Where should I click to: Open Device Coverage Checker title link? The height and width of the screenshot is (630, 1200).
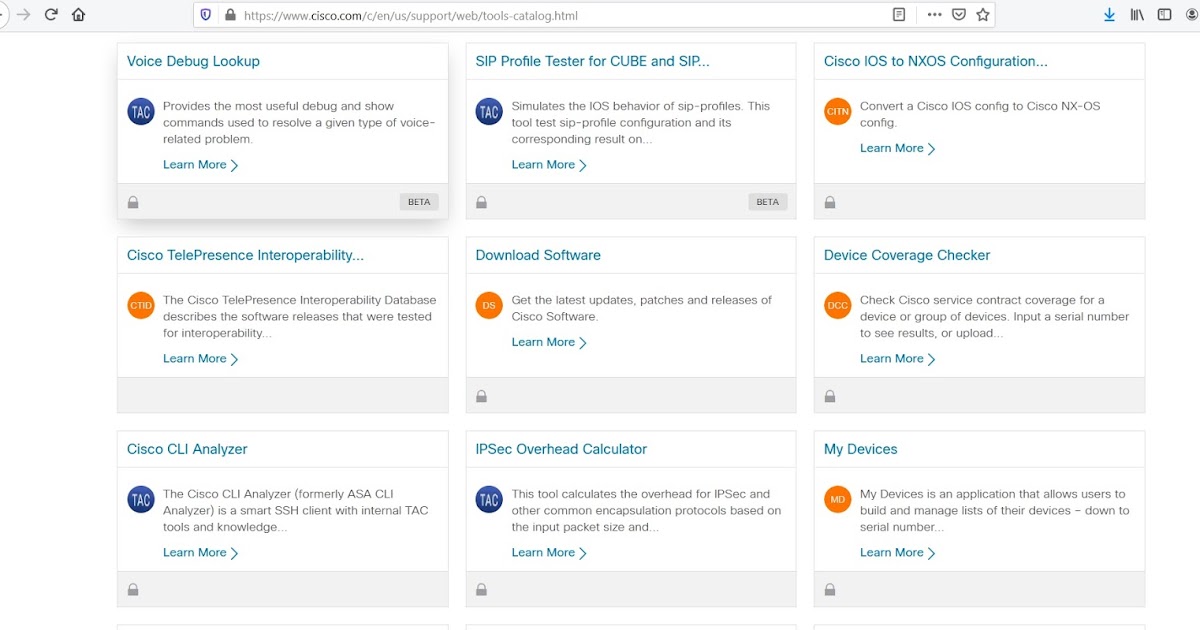point(907,255)
